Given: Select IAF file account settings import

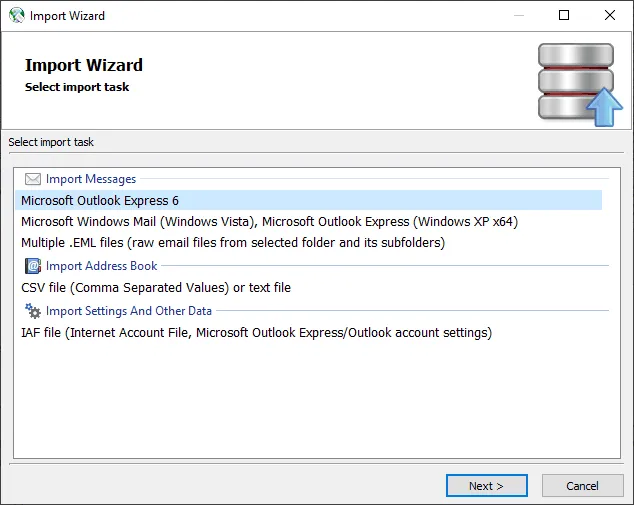Looking at the screenshot, I should 256,332.
